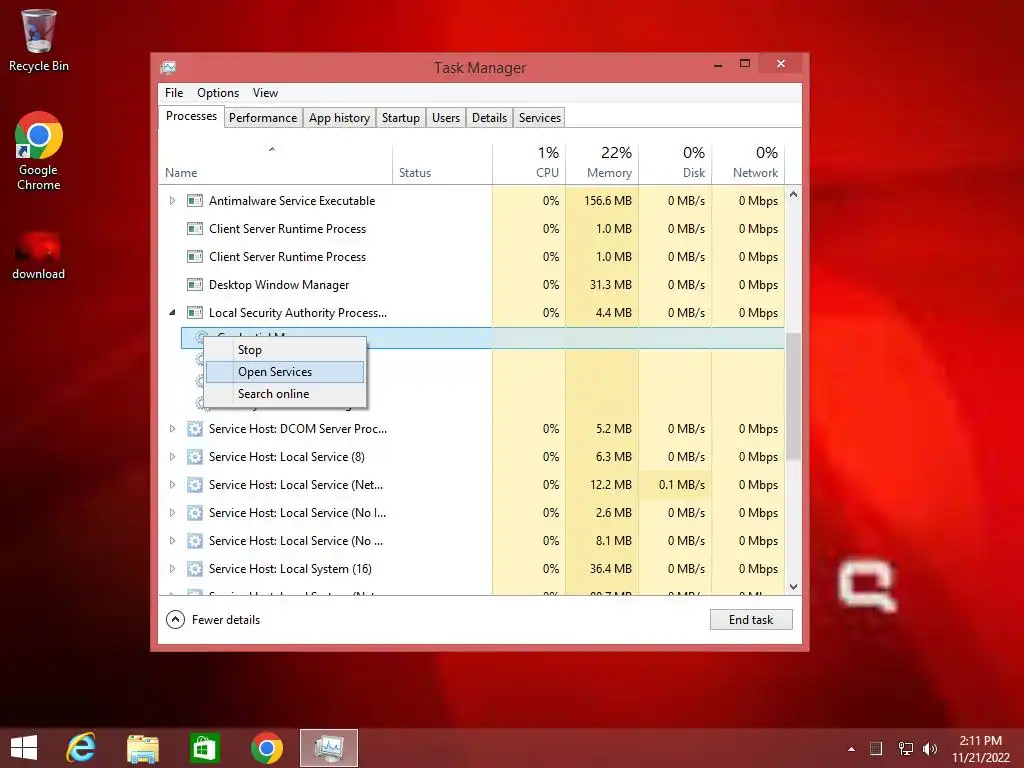Image resolution: width=1024 pixels, height=768 pixels.
Task: Open the Windows Store taskbar icon
Action: (x=204, y=748)
